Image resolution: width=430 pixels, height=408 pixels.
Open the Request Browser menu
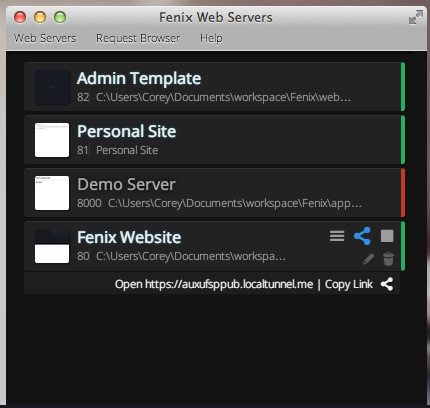[x=138, y=38]
